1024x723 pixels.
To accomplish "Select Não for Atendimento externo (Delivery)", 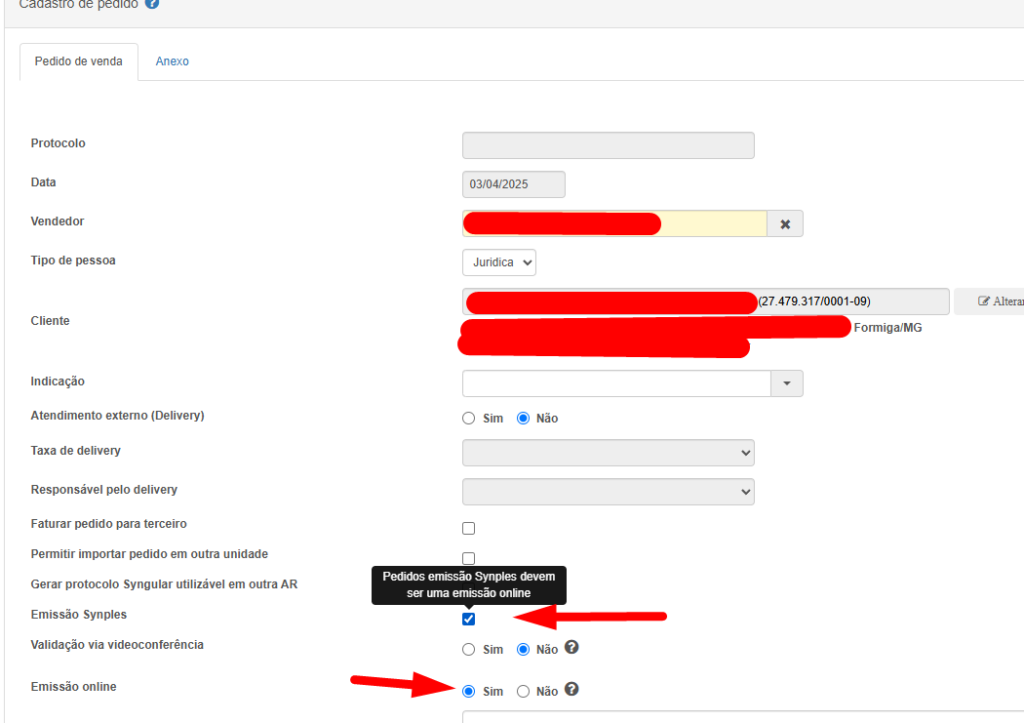I will pos(523,418).
